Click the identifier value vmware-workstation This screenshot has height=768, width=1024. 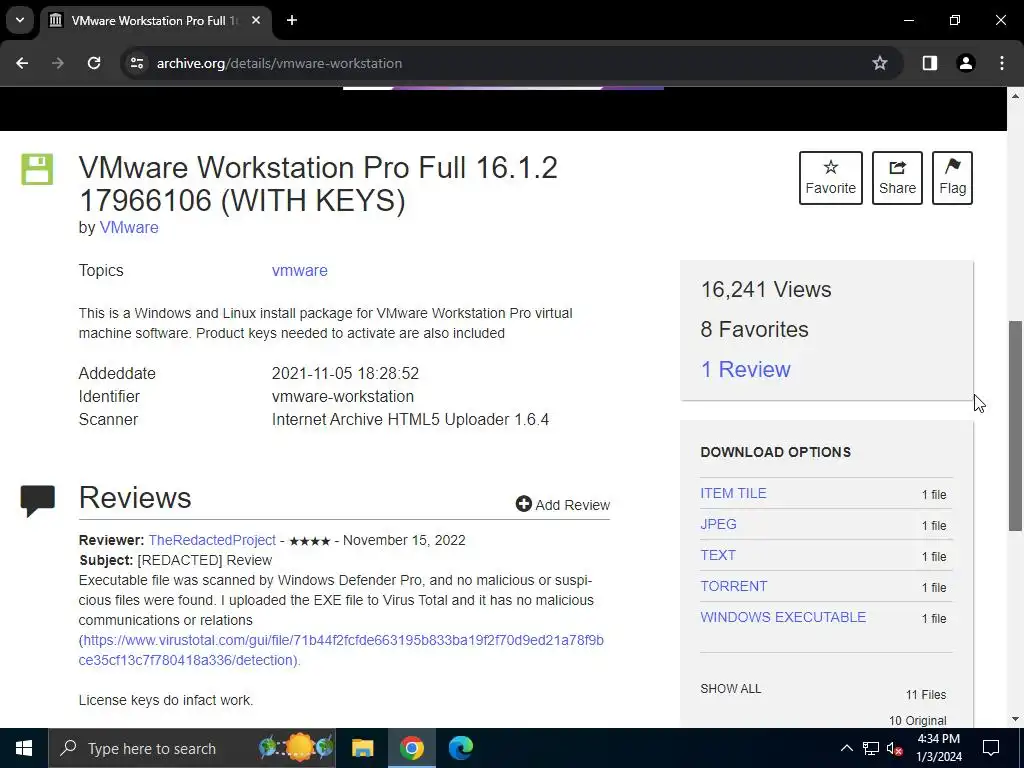(x=342, y=396)
